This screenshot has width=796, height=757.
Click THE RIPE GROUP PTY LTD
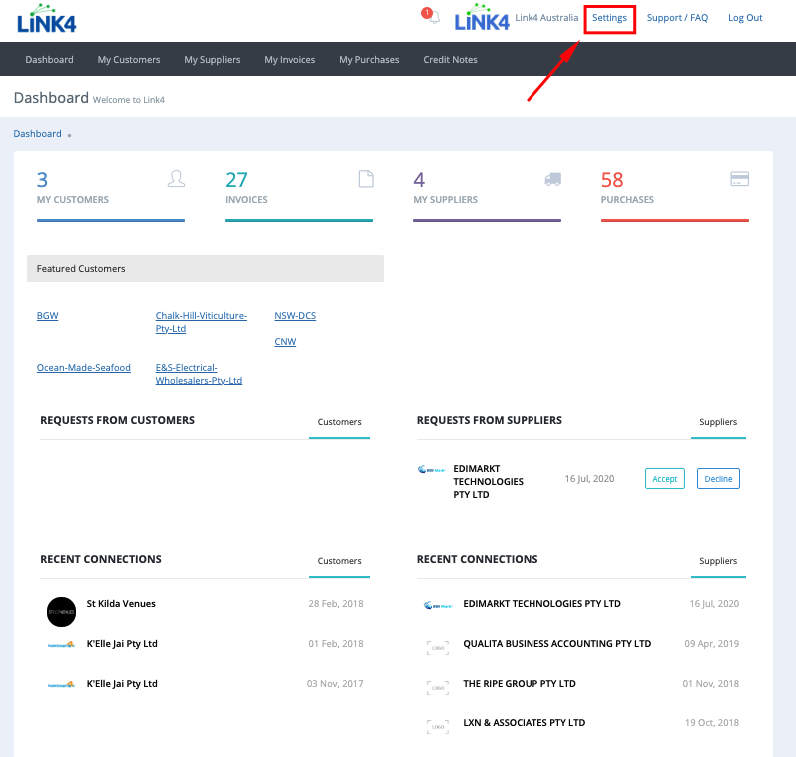(519, 684)
